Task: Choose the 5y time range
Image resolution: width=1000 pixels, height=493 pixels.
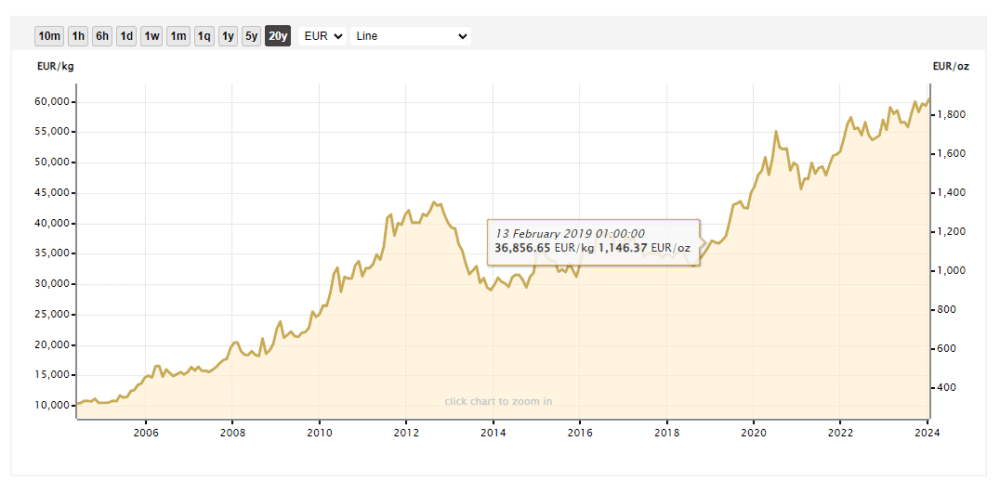Action: click(x=252, y=36)
